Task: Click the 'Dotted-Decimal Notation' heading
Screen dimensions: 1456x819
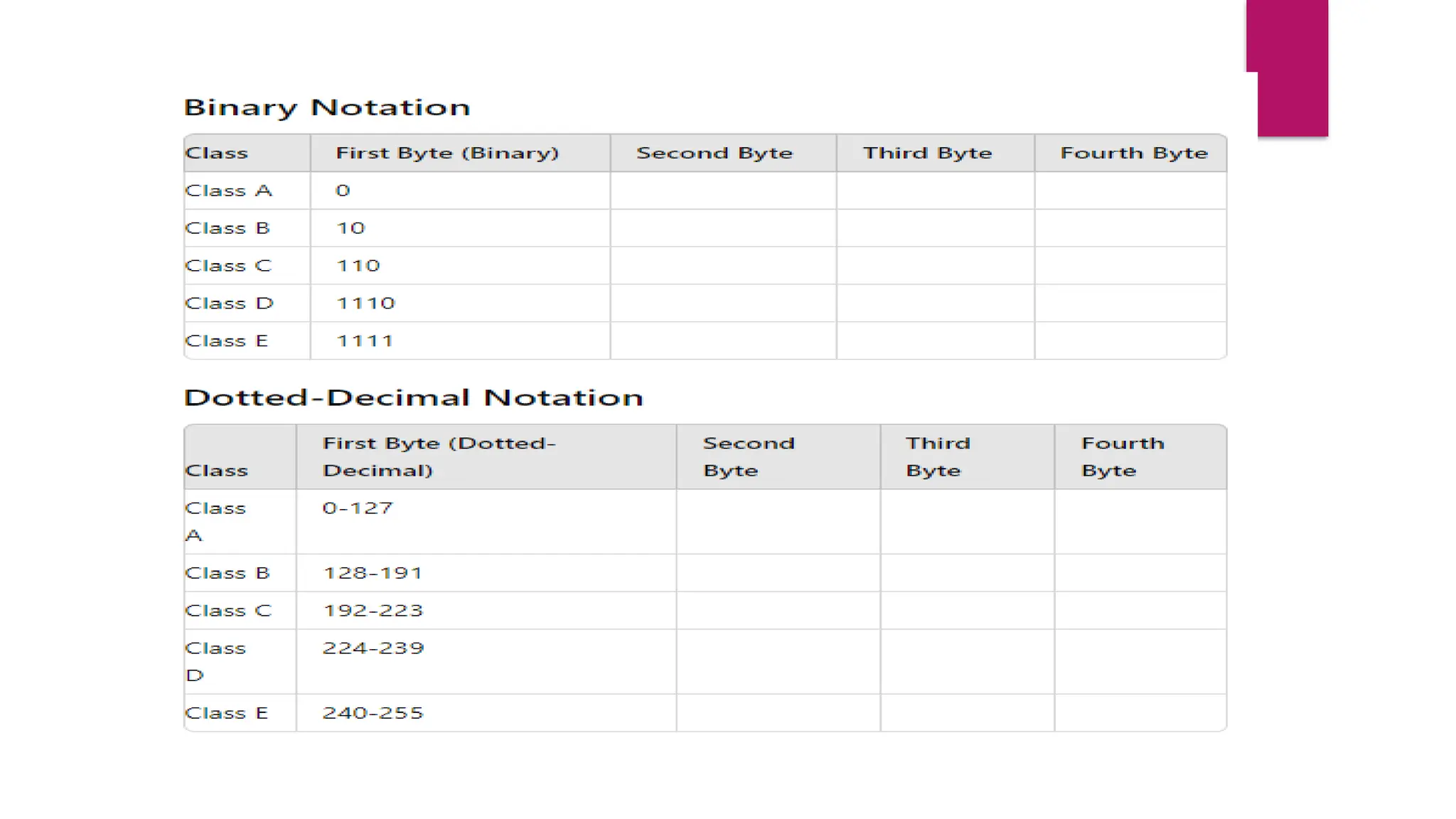Action: point(413,397)
